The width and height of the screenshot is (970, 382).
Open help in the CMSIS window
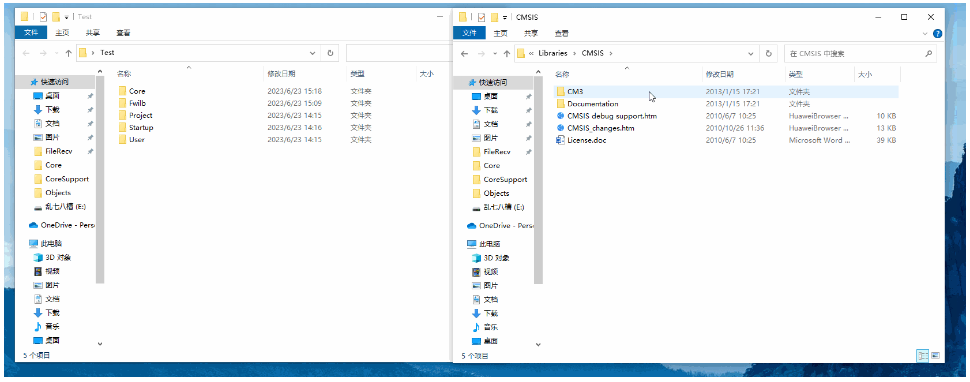[x=938, y=33]
